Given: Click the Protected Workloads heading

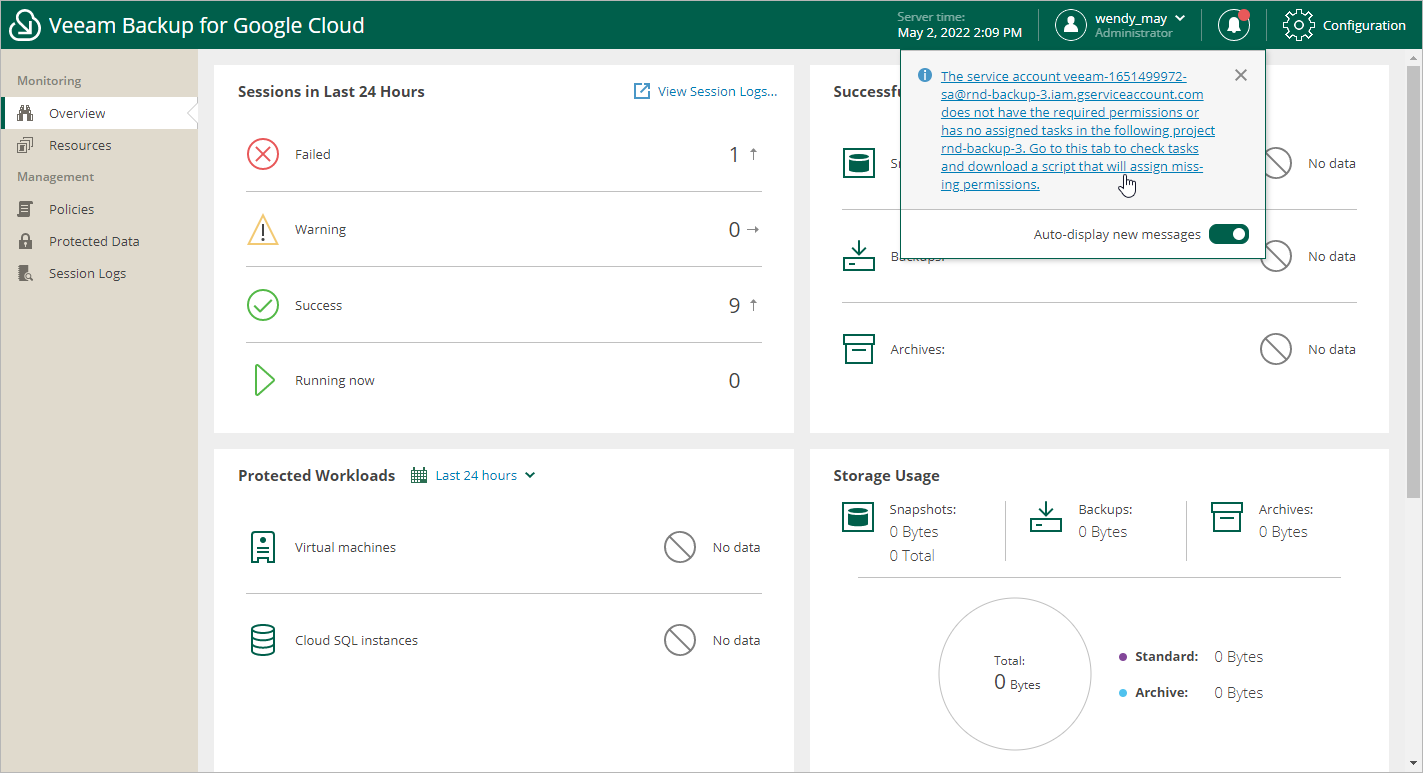Looking at the screenshot, I should (317, 475).
